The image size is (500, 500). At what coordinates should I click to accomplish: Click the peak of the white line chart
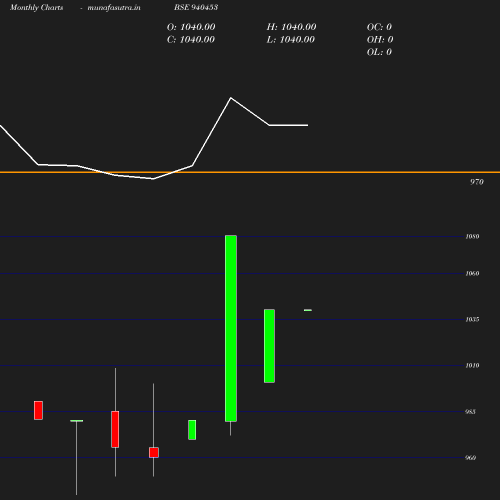tap(231, 98)
